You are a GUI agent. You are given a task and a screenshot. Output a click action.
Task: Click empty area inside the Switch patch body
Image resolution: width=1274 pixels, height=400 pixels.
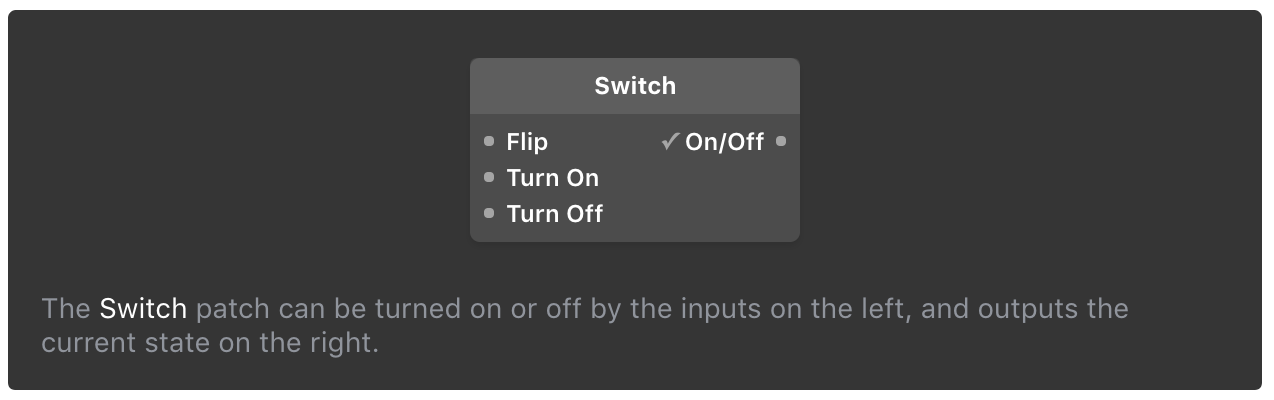tap(700, 200)
